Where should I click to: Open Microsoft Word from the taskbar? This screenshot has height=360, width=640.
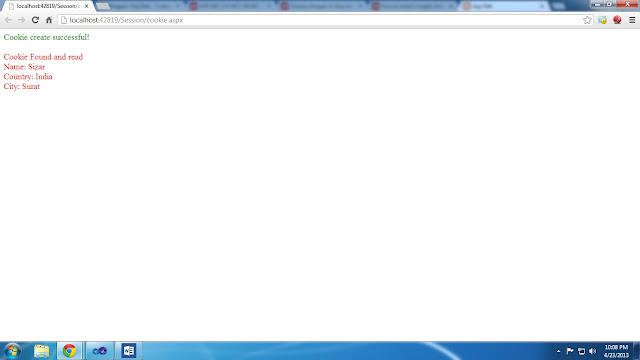(129, 351)
